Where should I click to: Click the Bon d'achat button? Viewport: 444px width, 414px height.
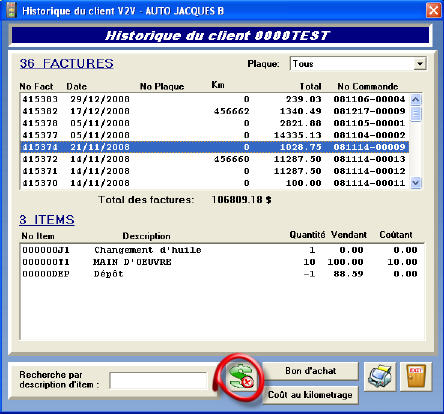tap(310, 371)
